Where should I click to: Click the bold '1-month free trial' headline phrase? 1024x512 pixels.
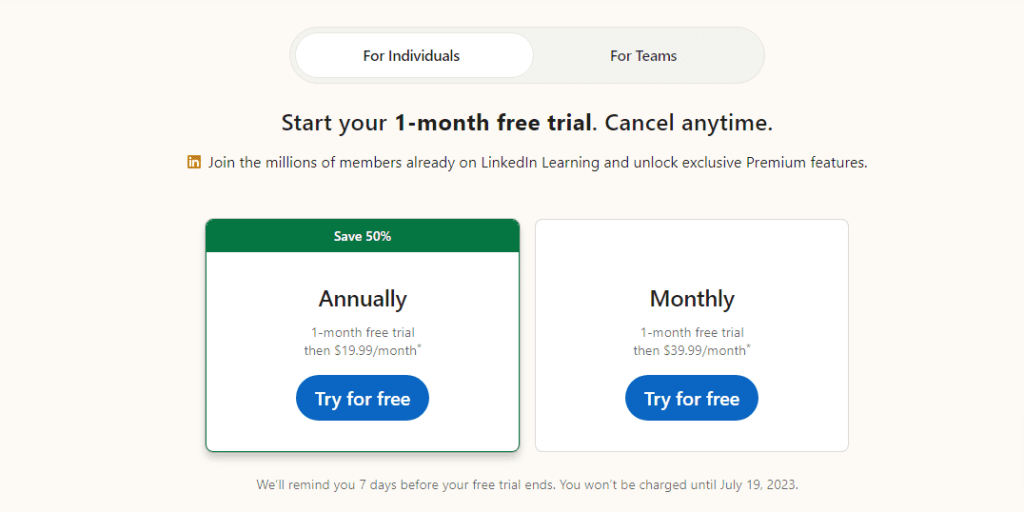(492, 123)
